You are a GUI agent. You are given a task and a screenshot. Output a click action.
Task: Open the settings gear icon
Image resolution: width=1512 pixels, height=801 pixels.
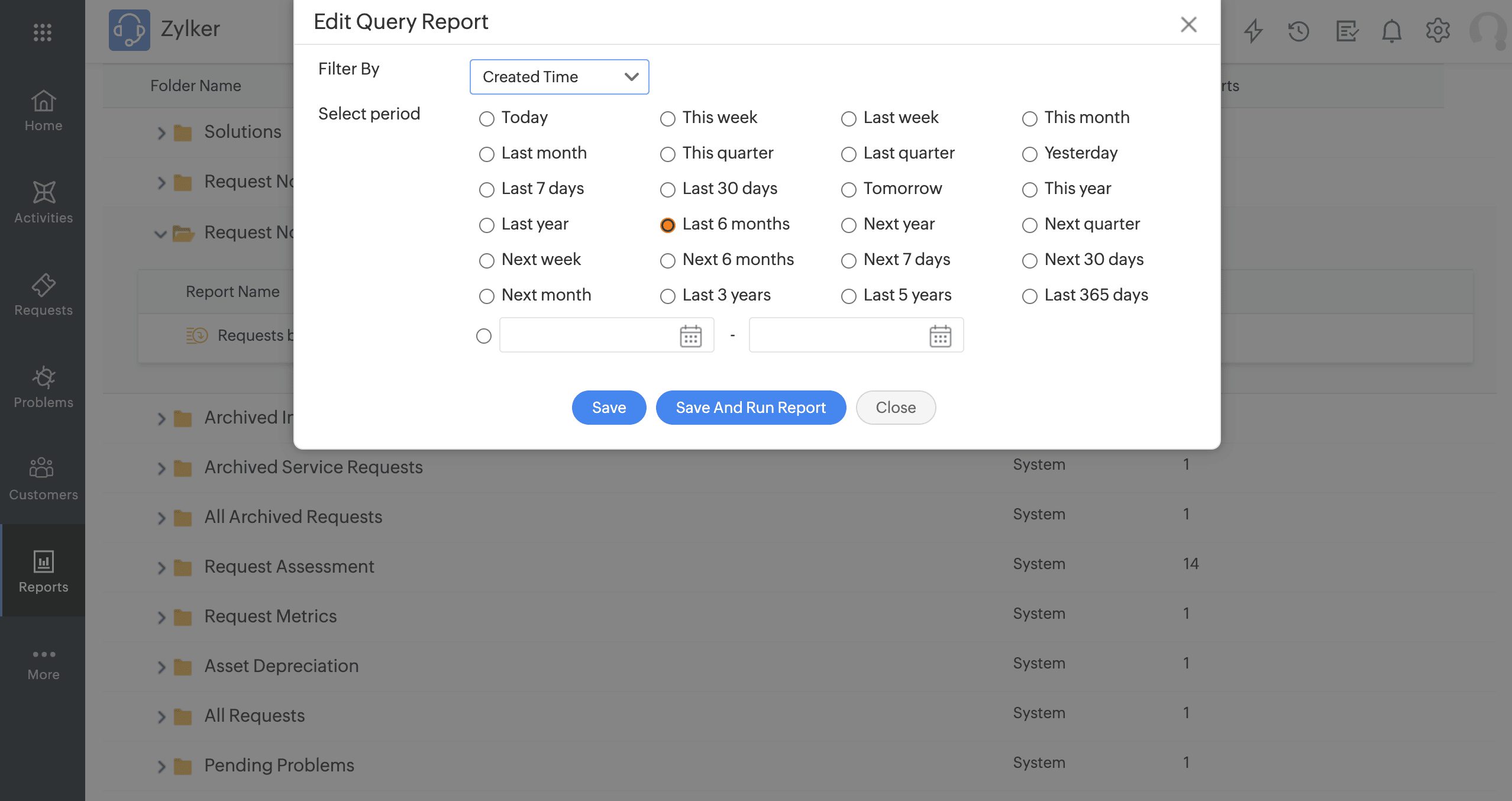(x=1437, y=31)
